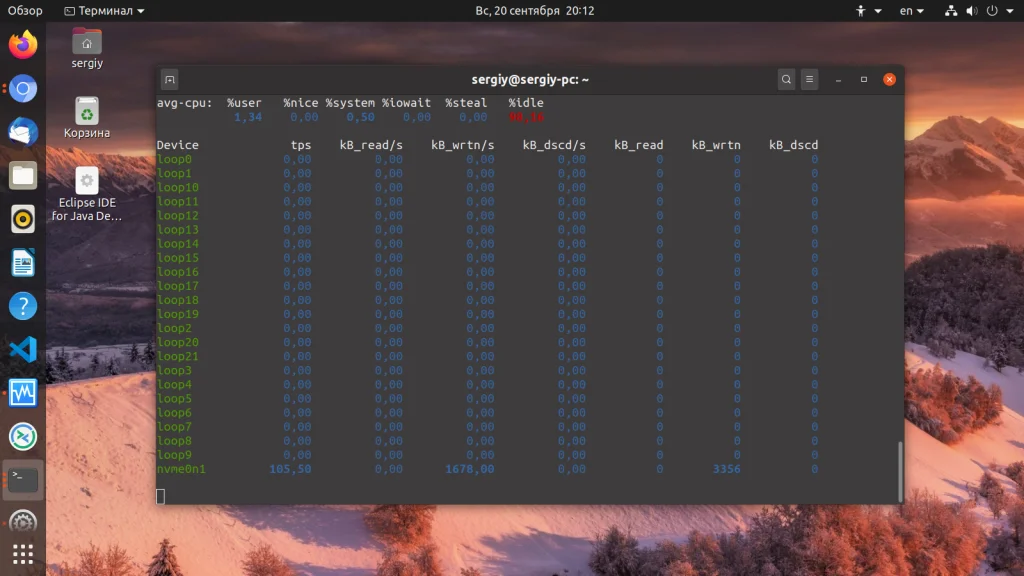The image size is (1024, 576).
Task: Open the clock showing Вс, 20 сентября 20:12
Action: [534, 10]
